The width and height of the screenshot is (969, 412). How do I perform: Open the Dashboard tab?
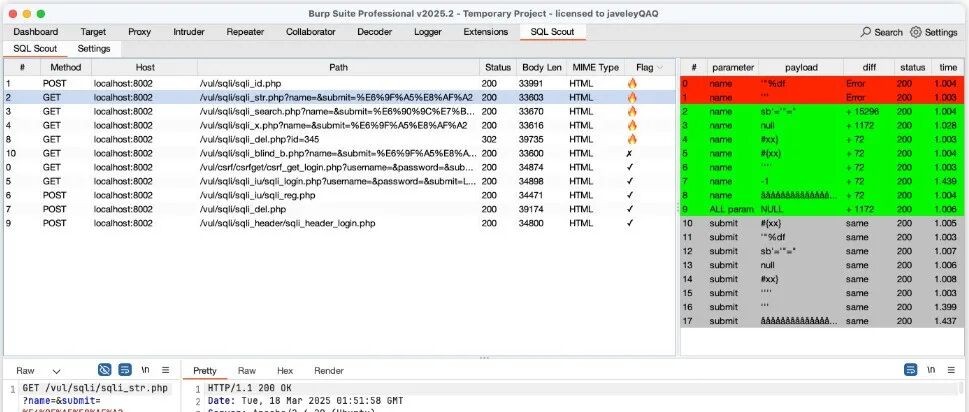pyautogui.click(x=36, y=32)
